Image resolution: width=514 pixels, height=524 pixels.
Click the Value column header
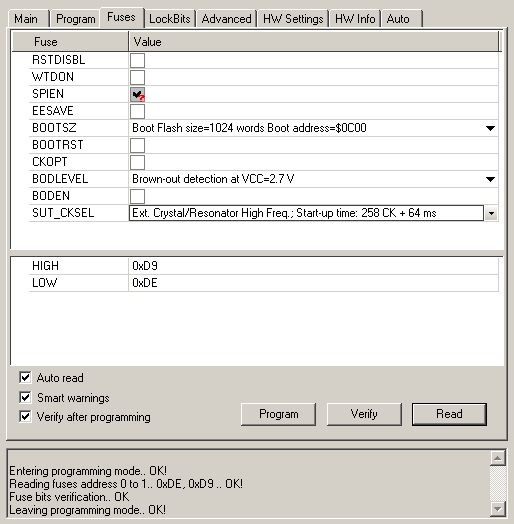click(313, 42)
